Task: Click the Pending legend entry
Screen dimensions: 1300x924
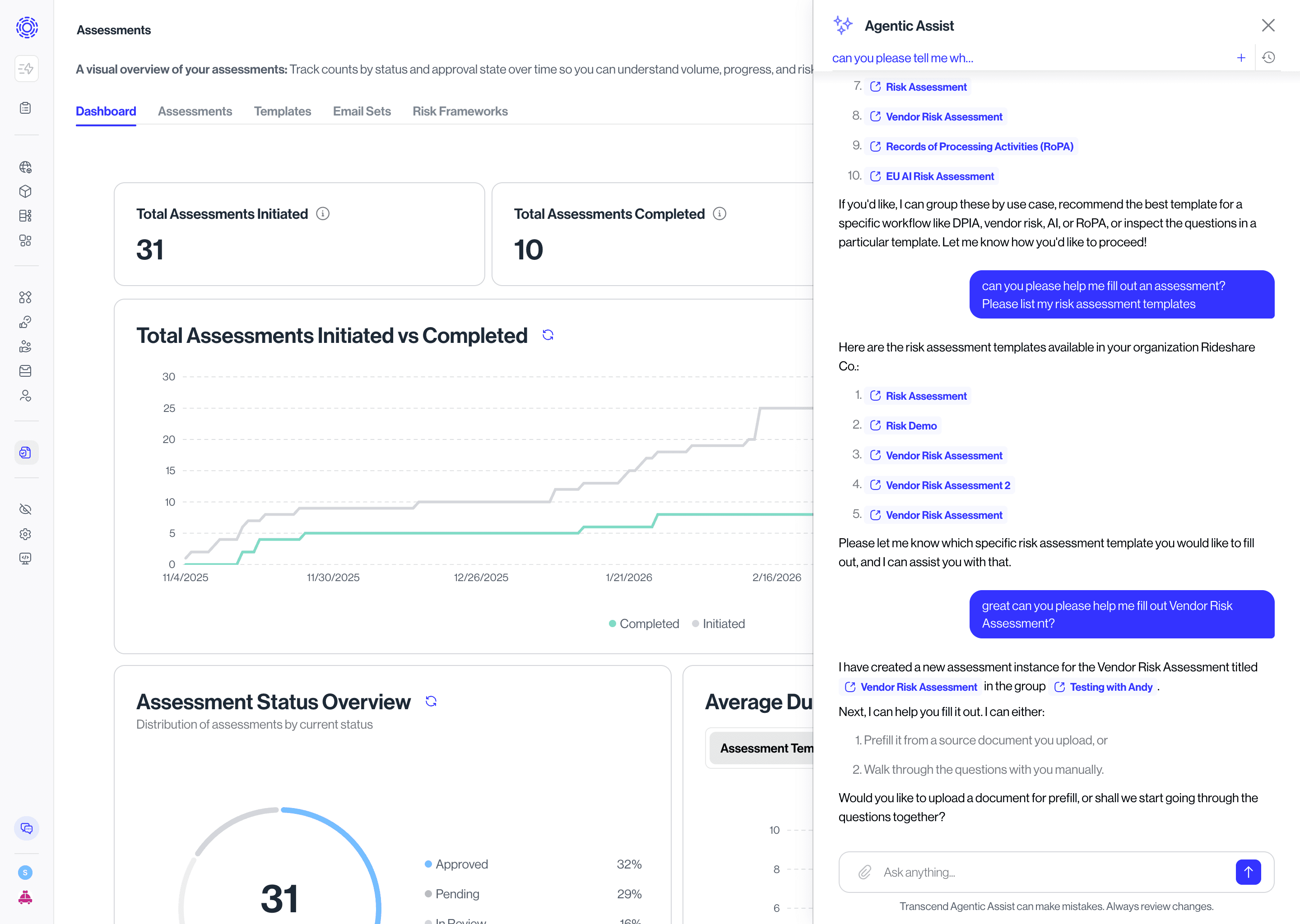Action: pos(452,894)
